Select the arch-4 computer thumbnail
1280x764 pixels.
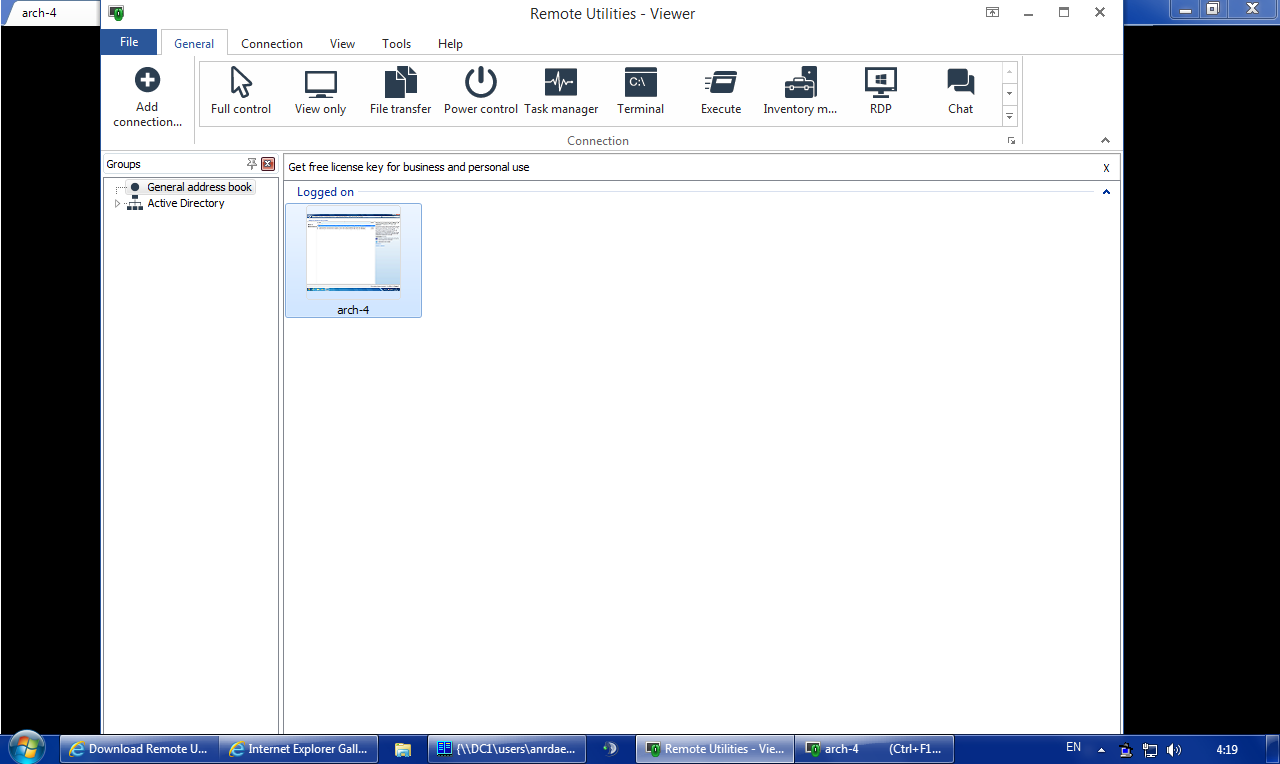point(353,260)
